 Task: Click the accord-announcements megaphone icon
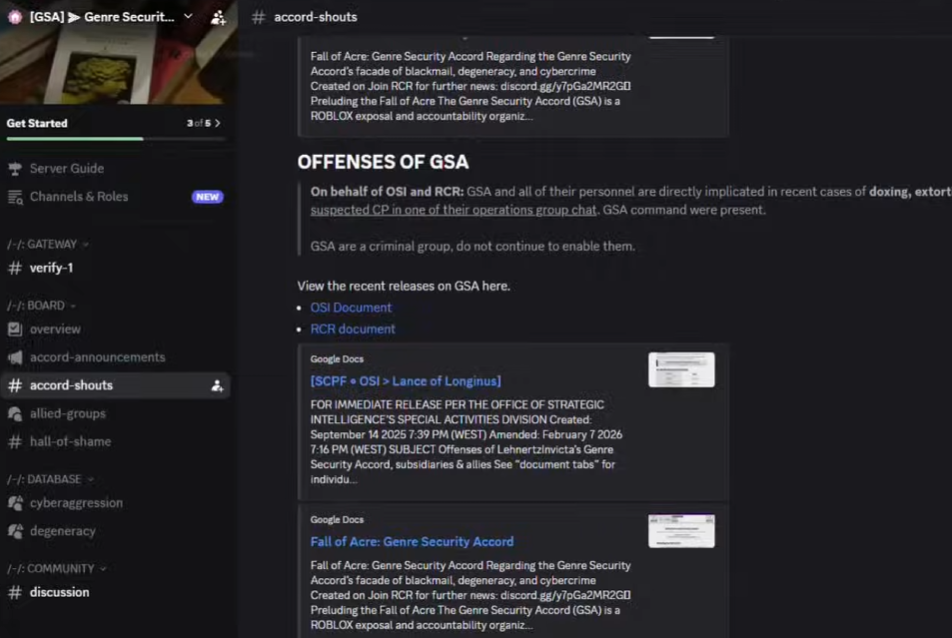coord(15,357)
